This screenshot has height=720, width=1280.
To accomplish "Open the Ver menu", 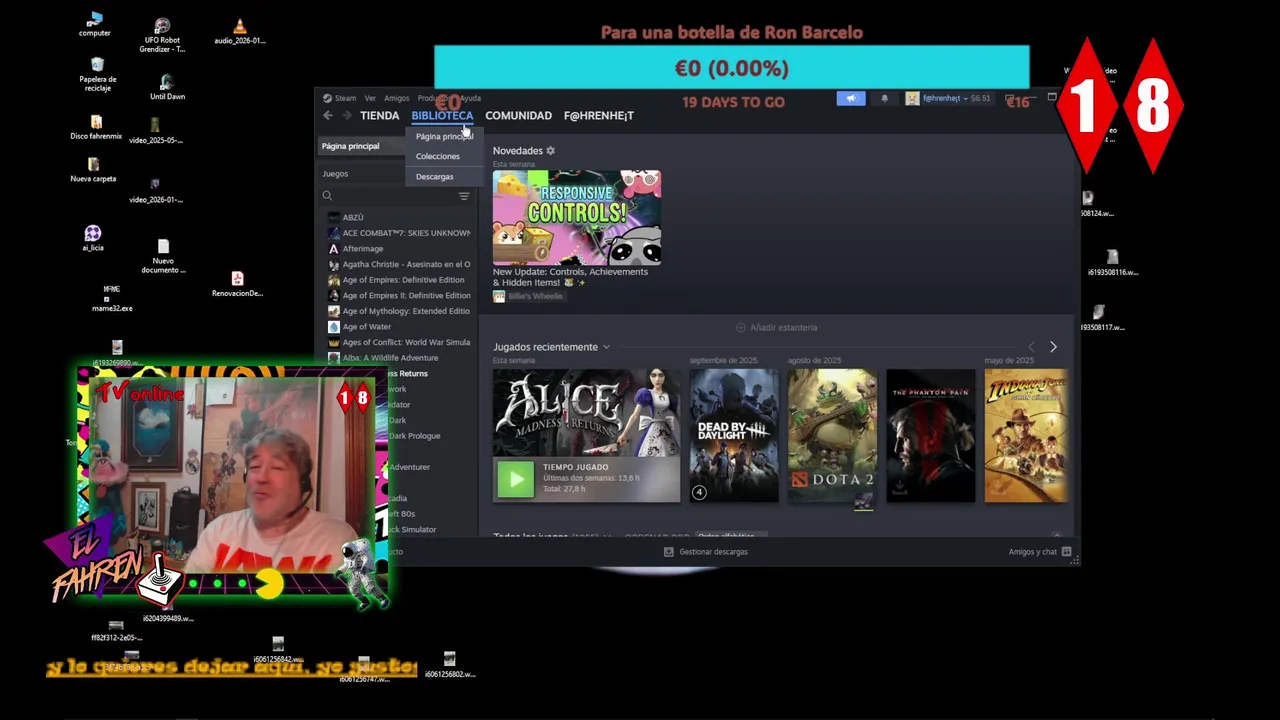I will tap(370, 98).
